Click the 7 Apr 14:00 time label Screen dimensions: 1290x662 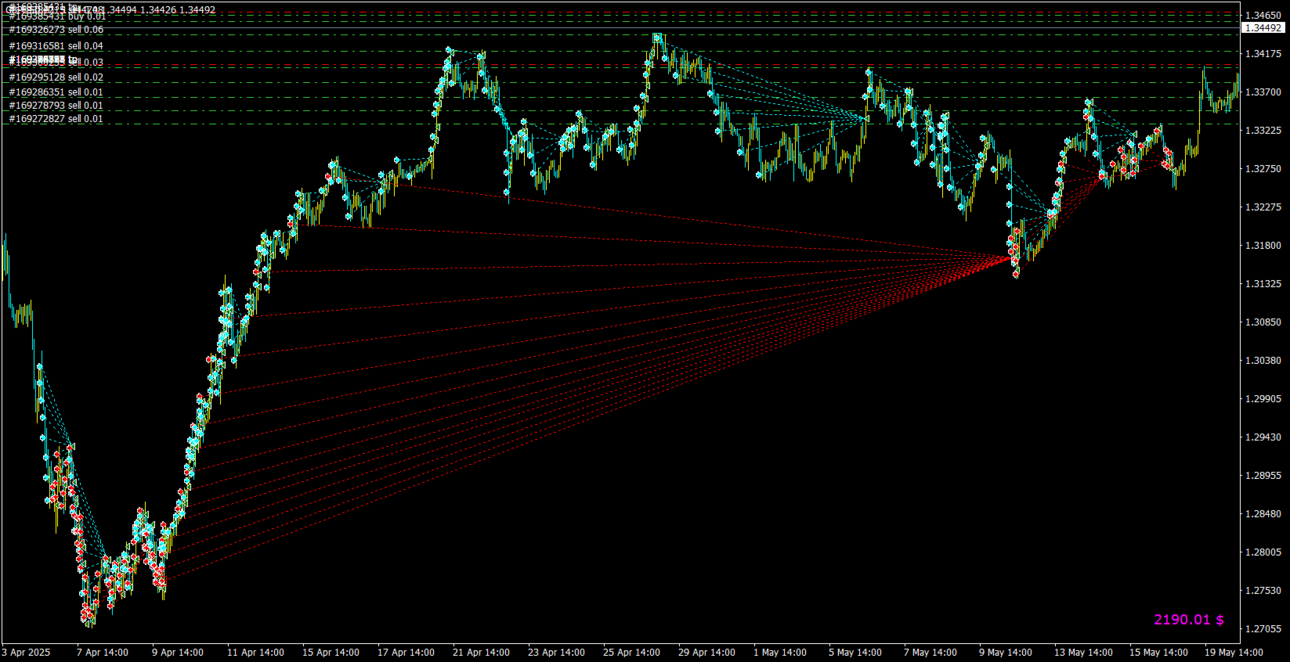point(103,653)
